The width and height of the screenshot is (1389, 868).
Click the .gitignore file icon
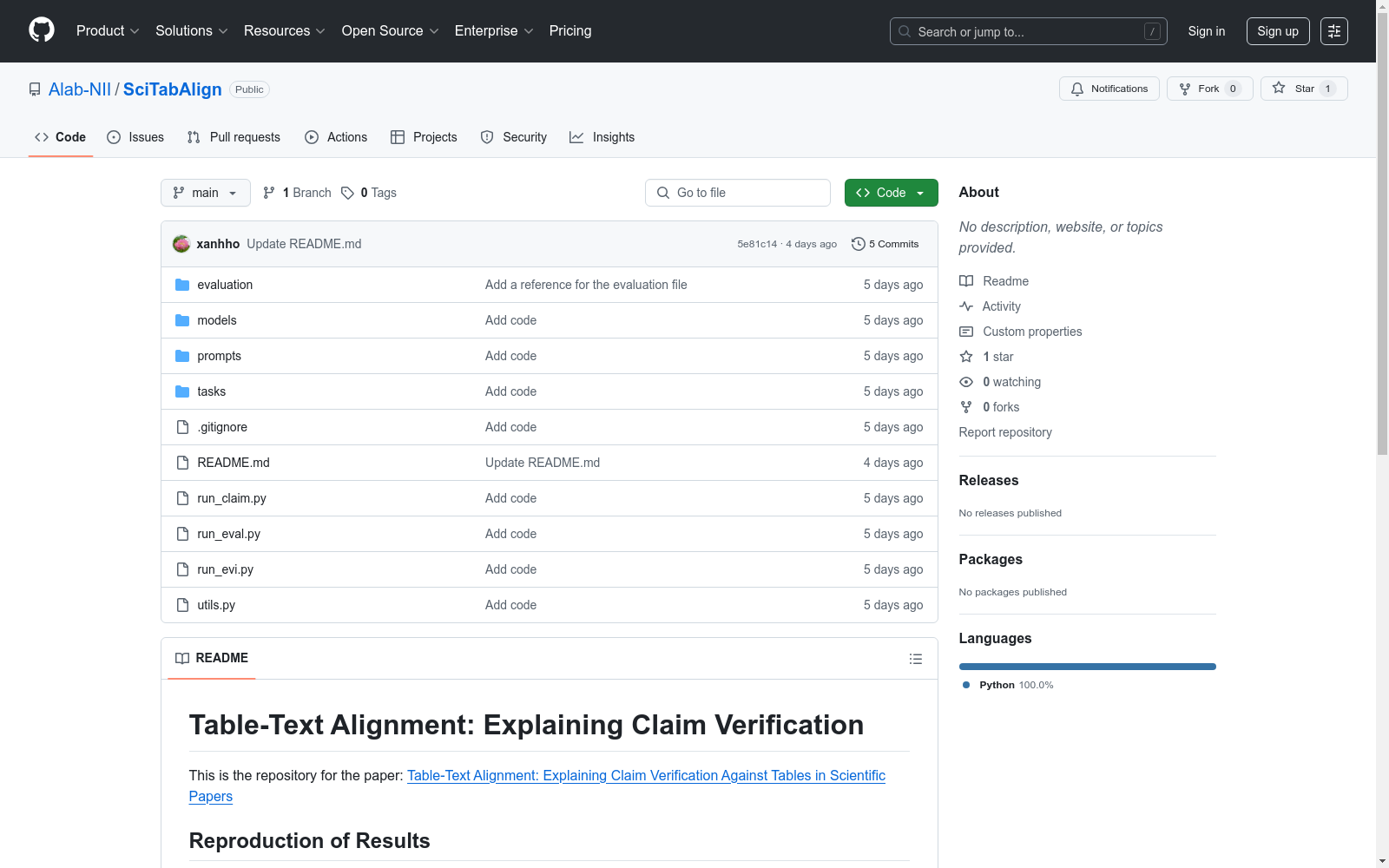[182, 427]
